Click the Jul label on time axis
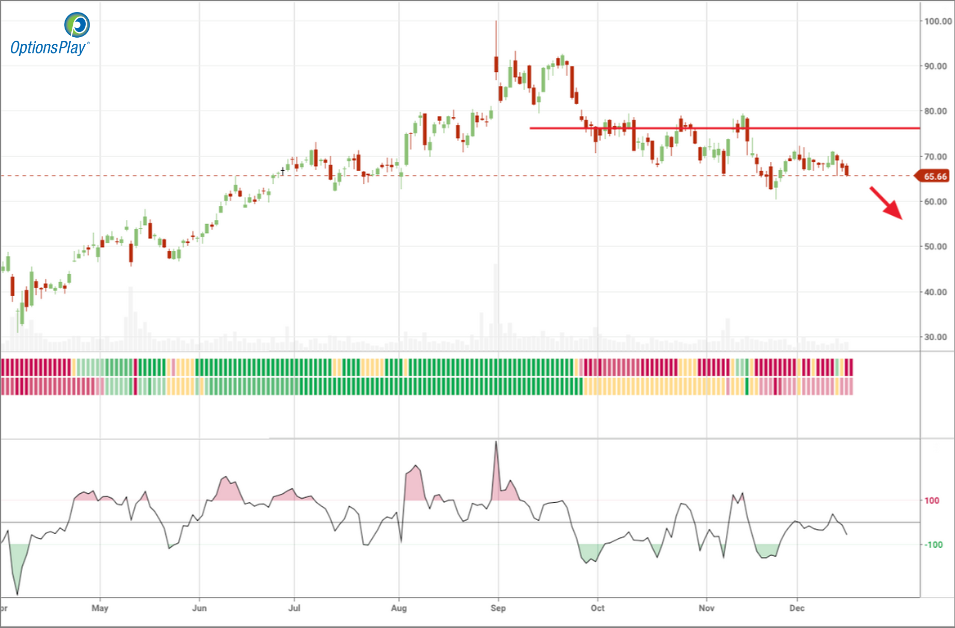 [x=294, y=607]
